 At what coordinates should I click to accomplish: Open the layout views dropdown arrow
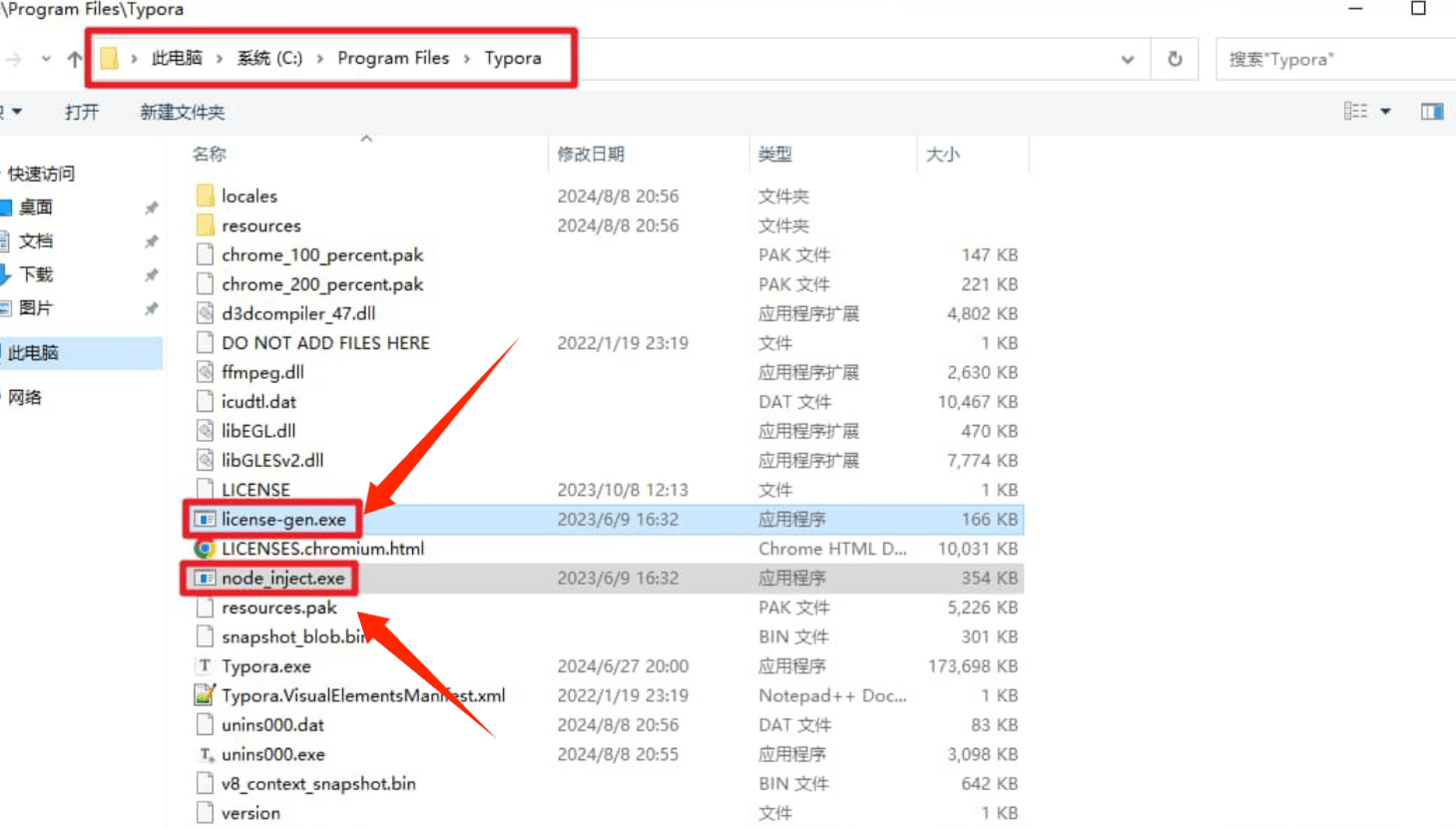pos(1385,111)
